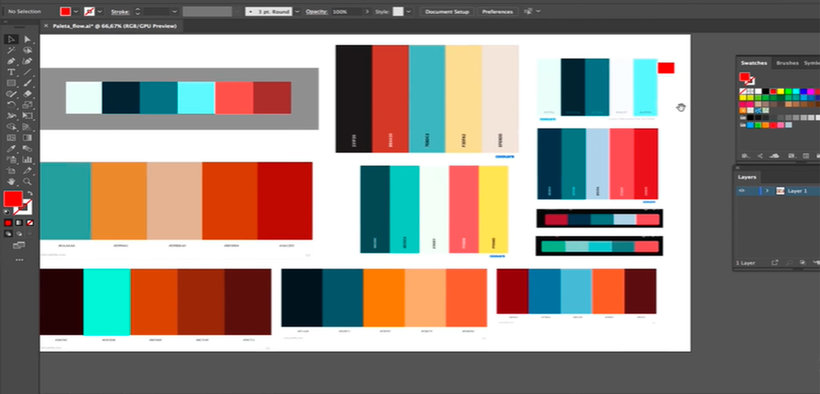Pick the yellow swatch in Swatches panel

click(x=780, y=91)
